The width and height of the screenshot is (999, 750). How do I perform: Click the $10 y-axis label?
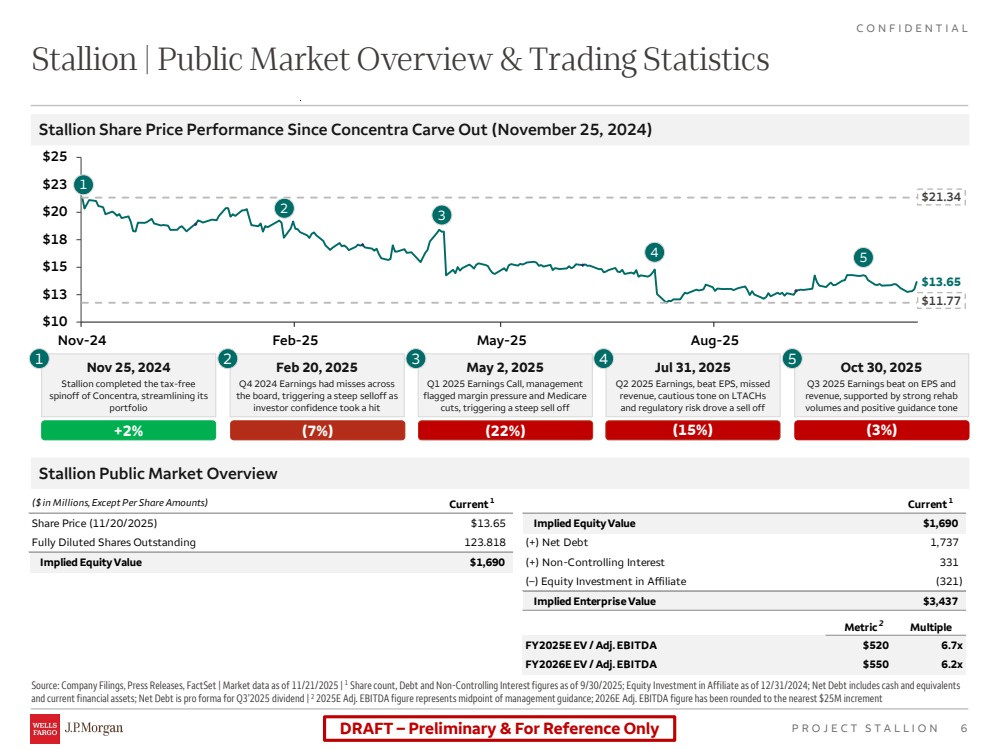pos(55,321)
